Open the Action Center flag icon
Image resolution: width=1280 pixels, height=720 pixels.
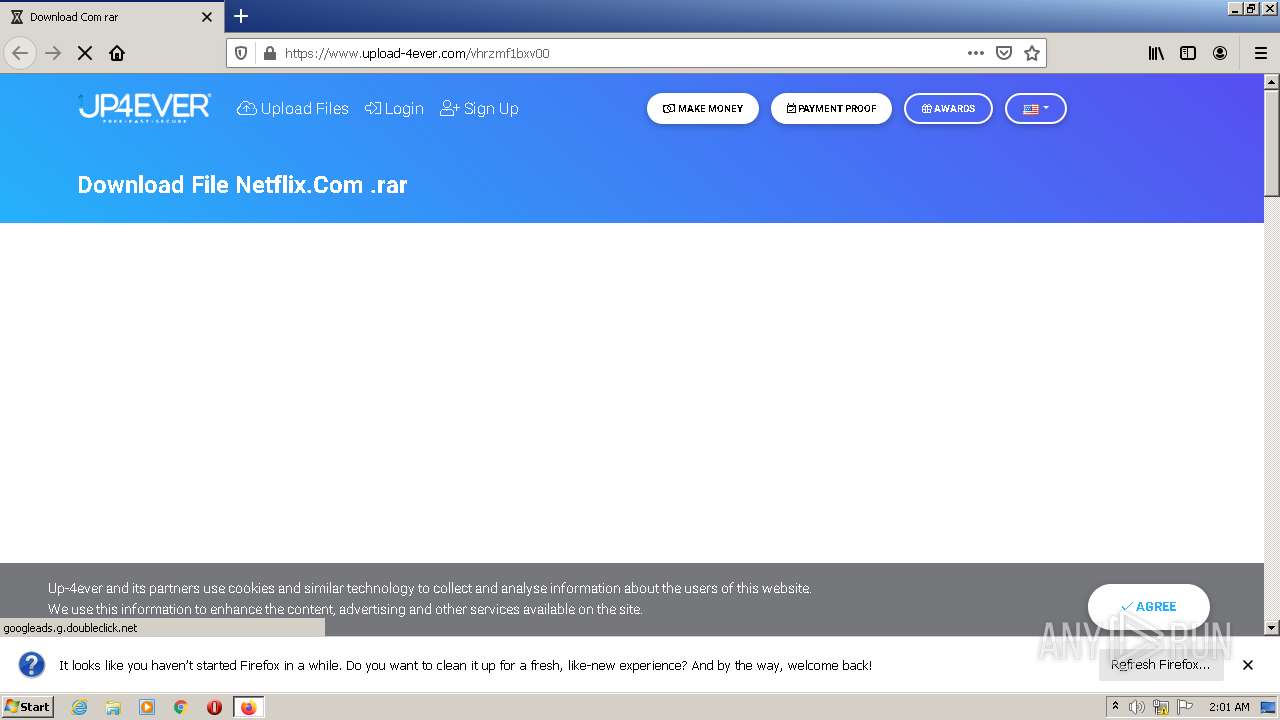tap(1185, 707)
